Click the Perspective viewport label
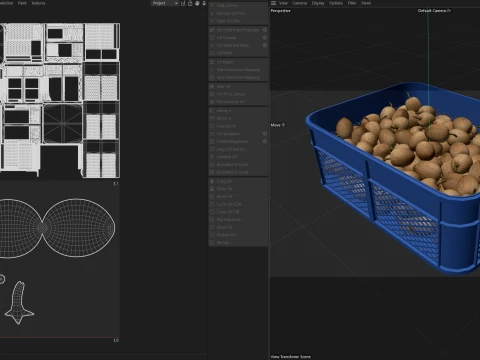This screenshot has width=480, height=360. coord(280,11)
